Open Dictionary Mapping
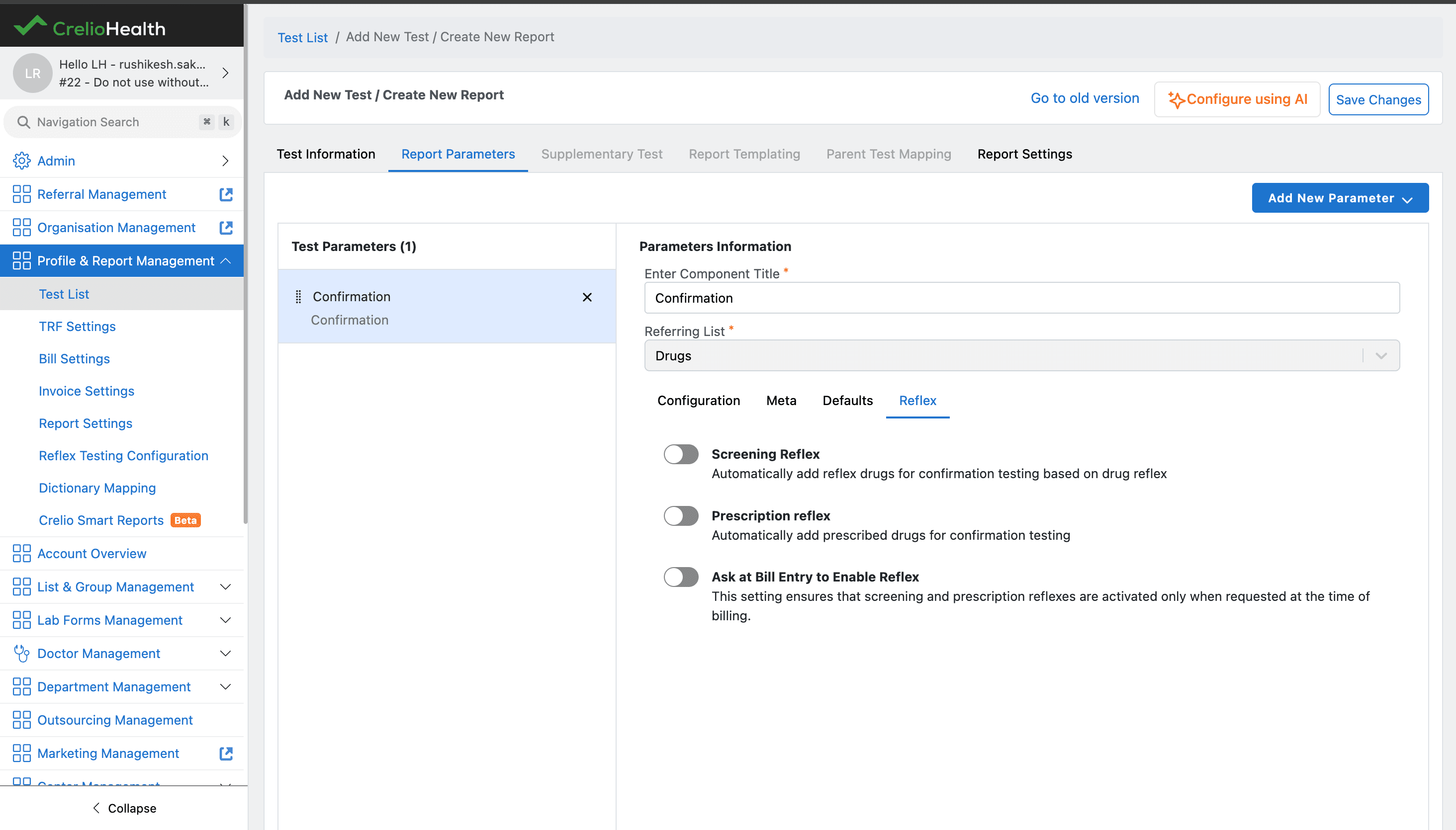1456x830 pixels. tap(97, 488)
